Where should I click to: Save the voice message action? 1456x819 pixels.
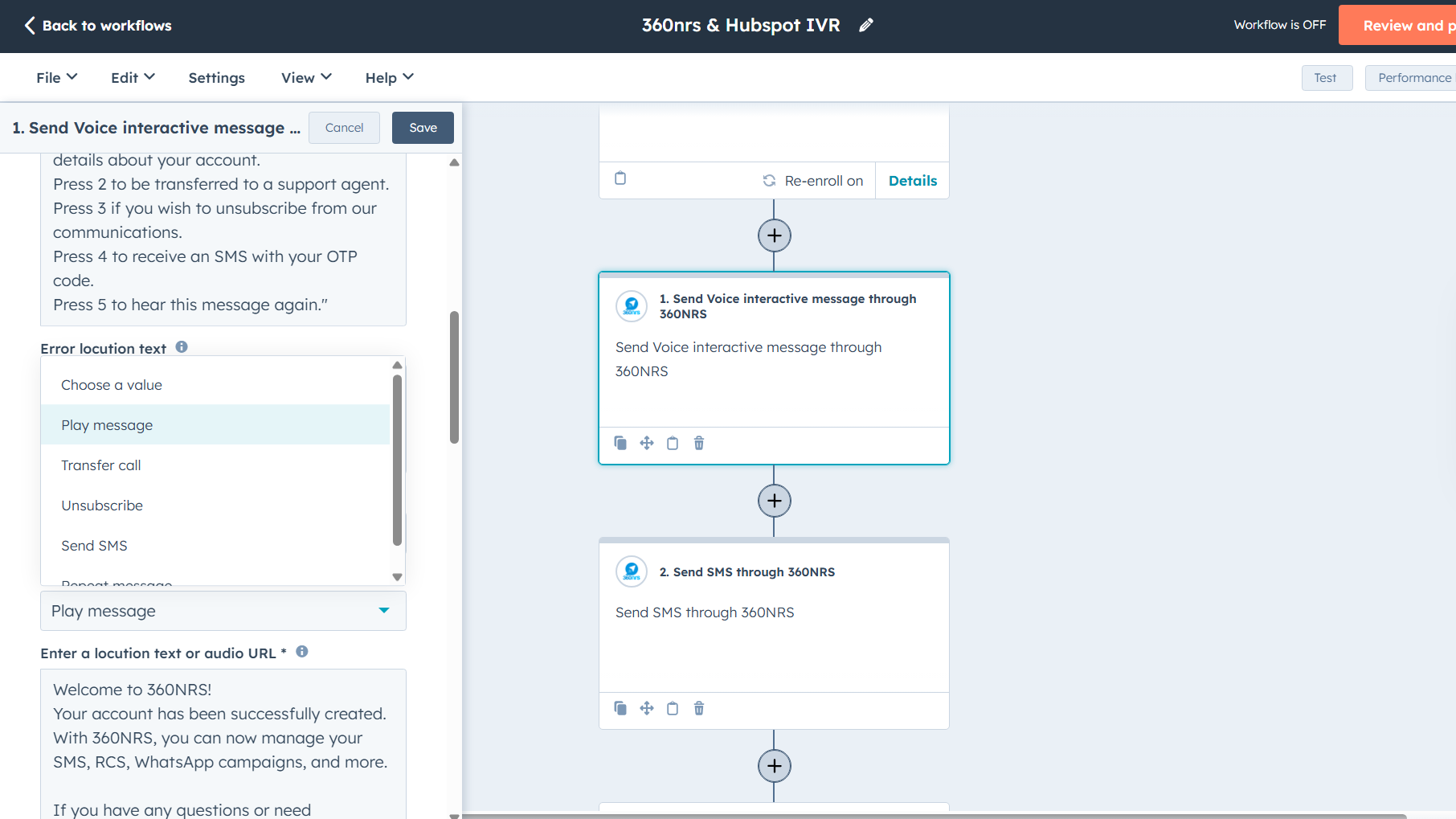[423, 128]
